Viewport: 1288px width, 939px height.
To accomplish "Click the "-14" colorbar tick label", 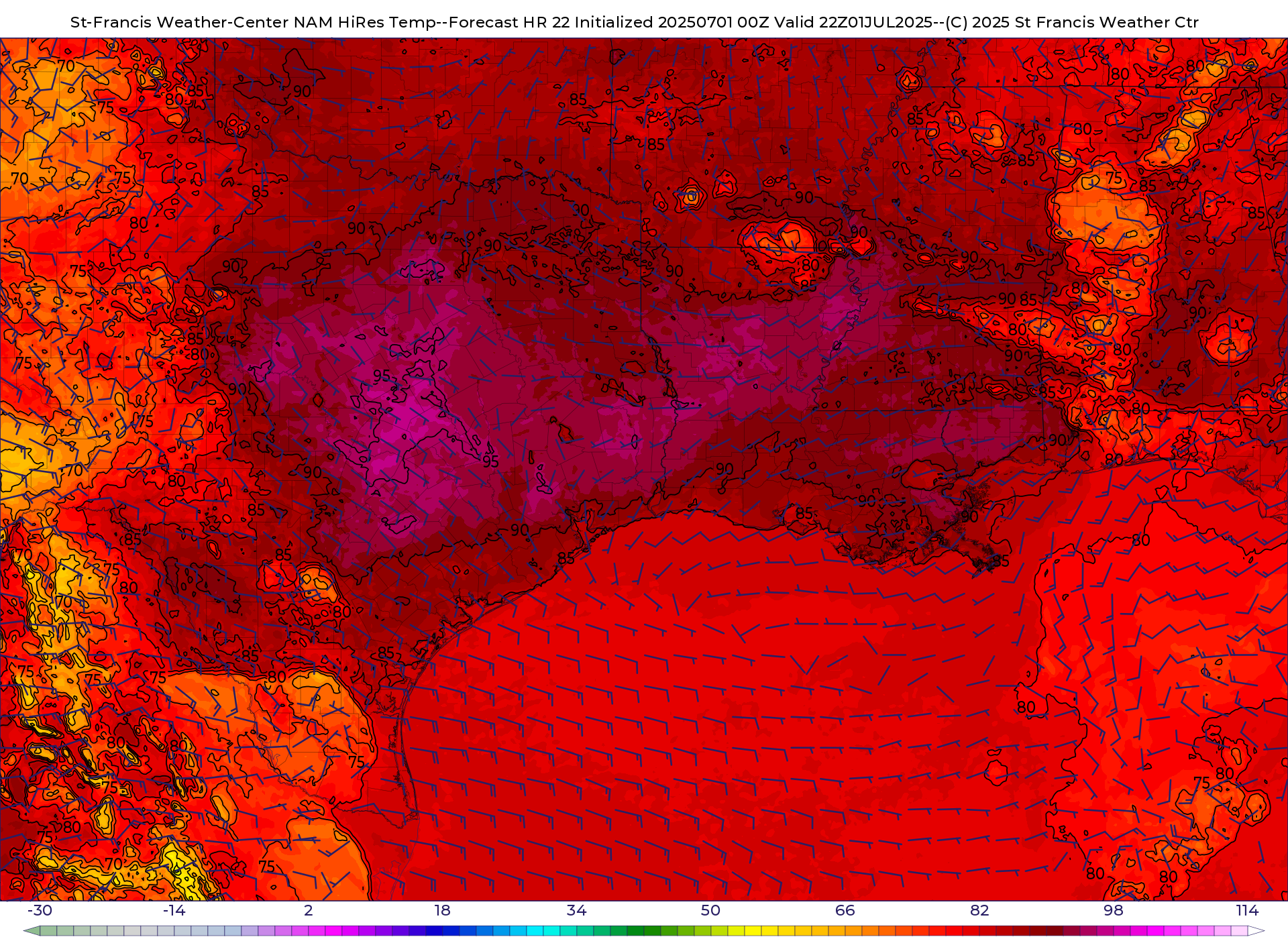I will pyautogui.click(x=174, y=910).
